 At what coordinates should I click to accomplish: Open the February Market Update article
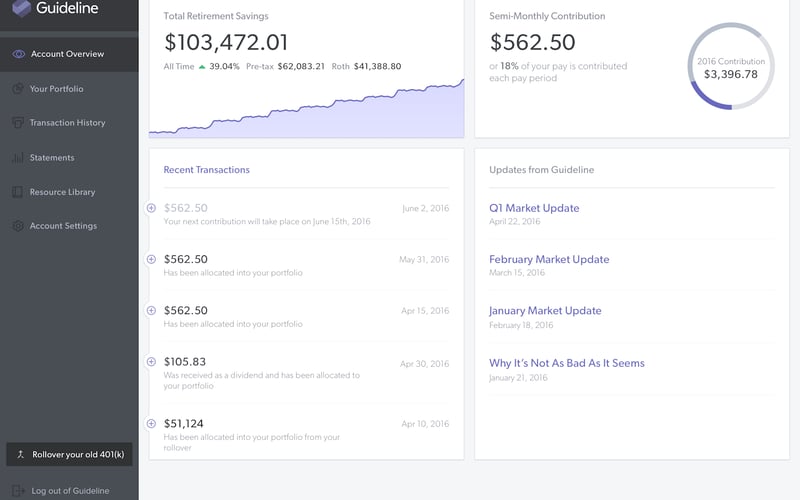pos(549,259)
